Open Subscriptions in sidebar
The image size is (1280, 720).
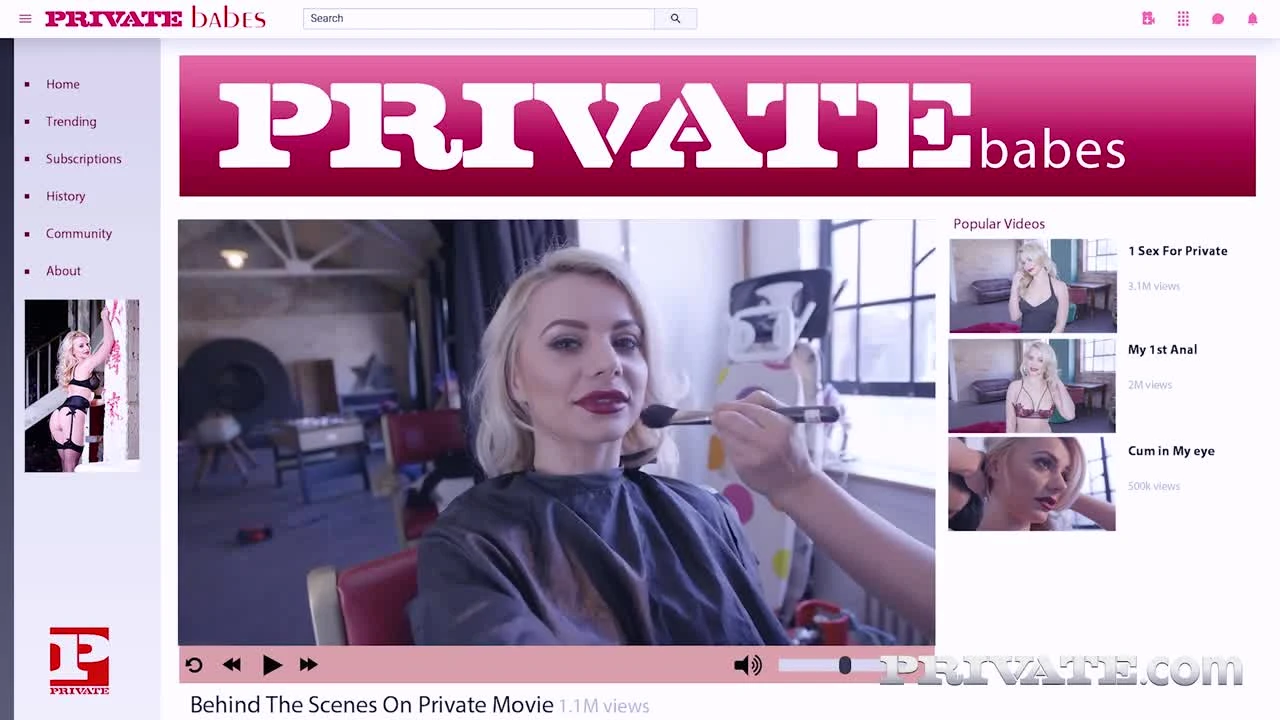click(83, 159)
